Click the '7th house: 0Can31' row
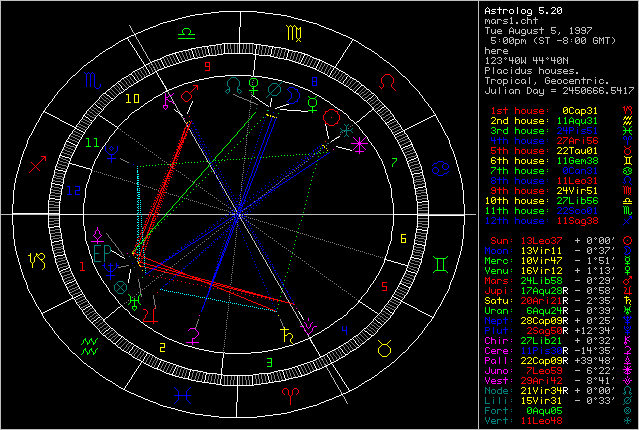 click(x=562, y=171)
